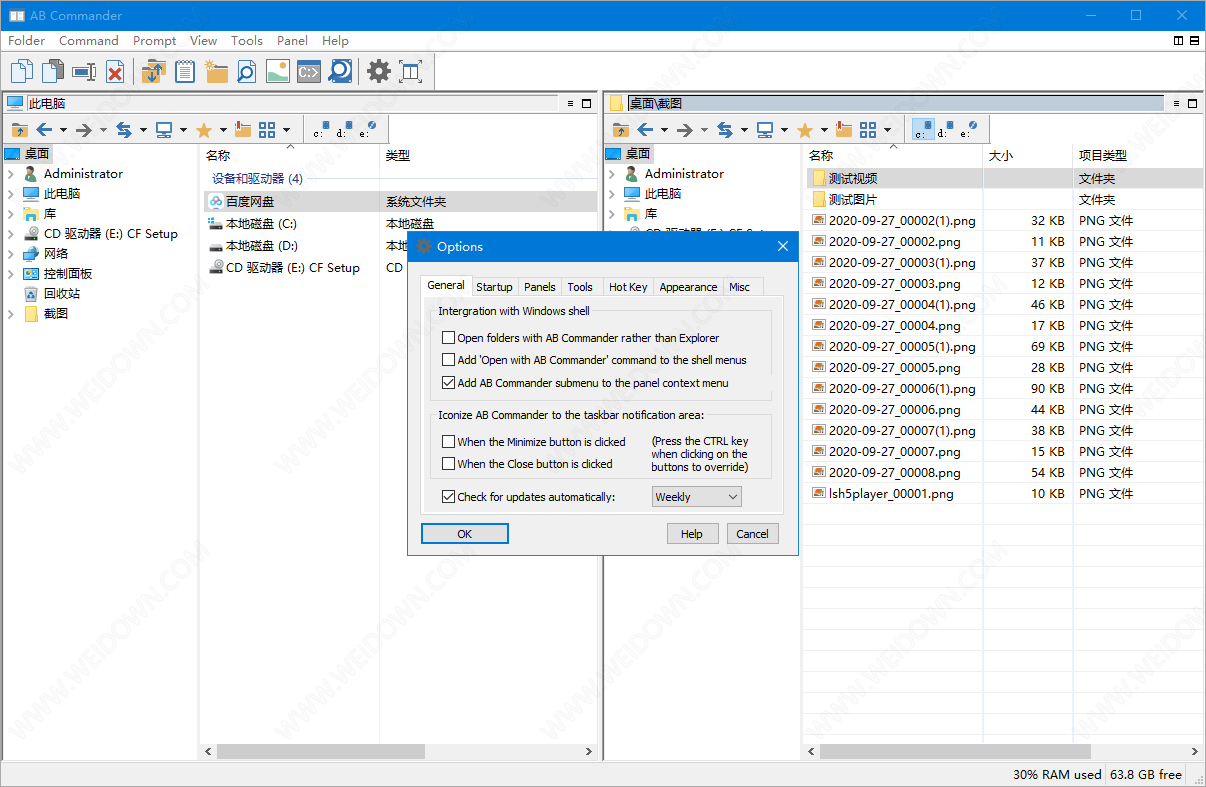Click the Rename toolbar icon

(x=84, y=71)
